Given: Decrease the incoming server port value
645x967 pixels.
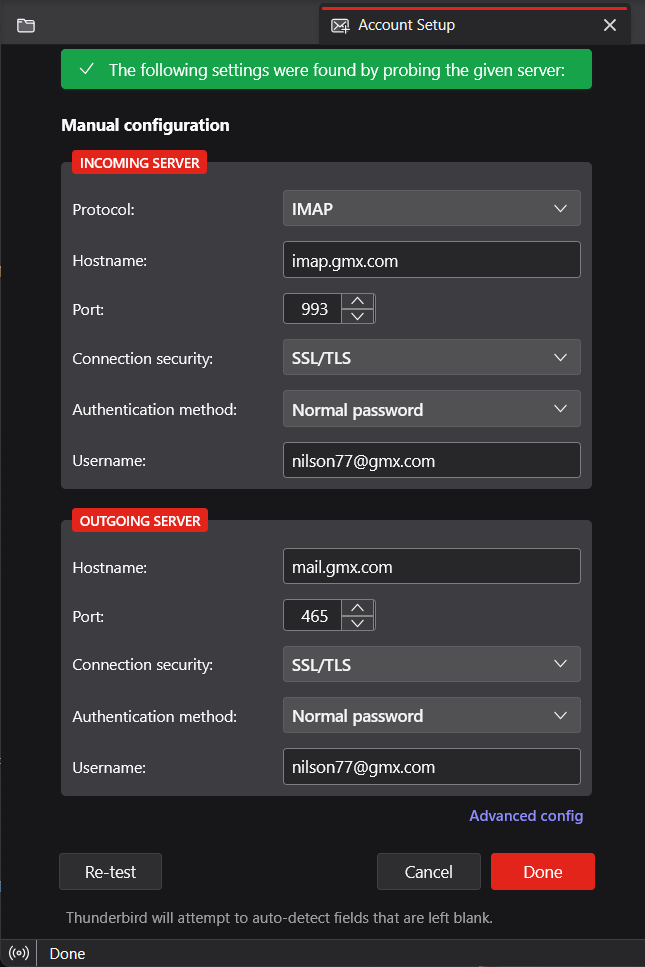Looking at the screenshot, I should pos(358,316).
